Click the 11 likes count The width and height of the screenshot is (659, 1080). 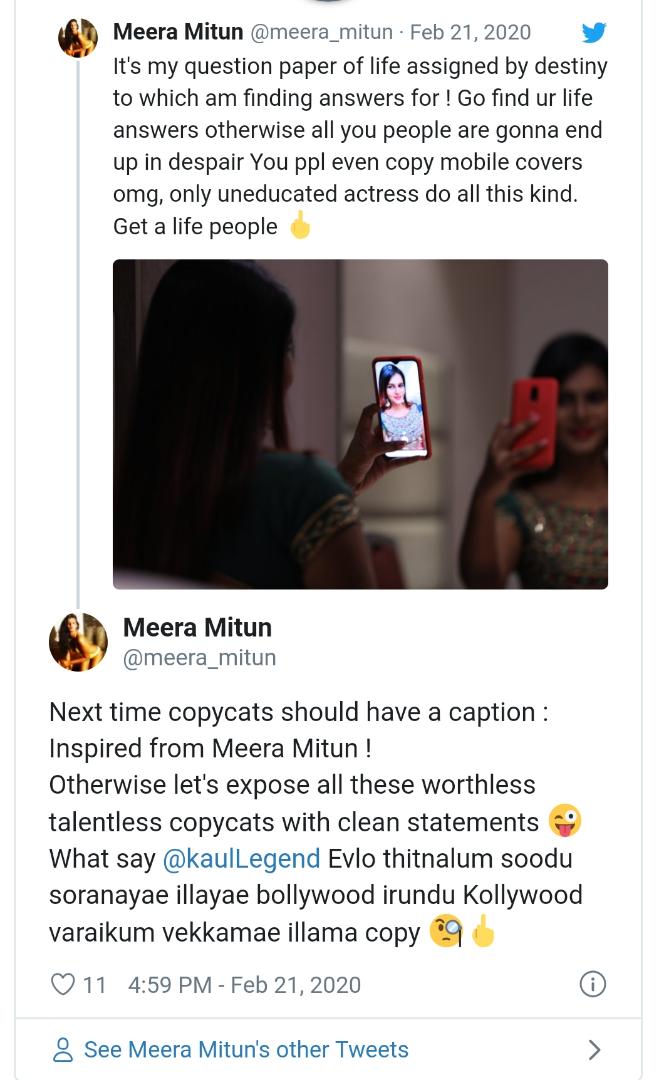pos(94,985)
